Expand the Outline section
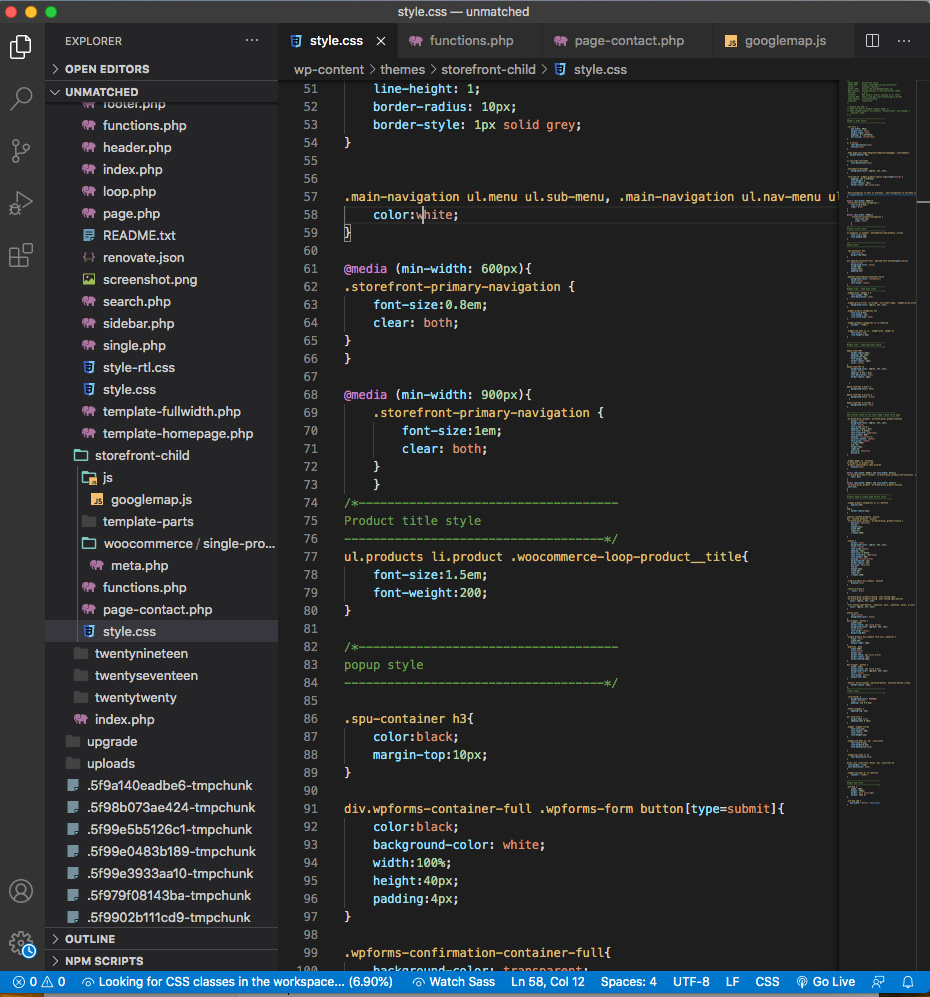 (x=161, y=939)
